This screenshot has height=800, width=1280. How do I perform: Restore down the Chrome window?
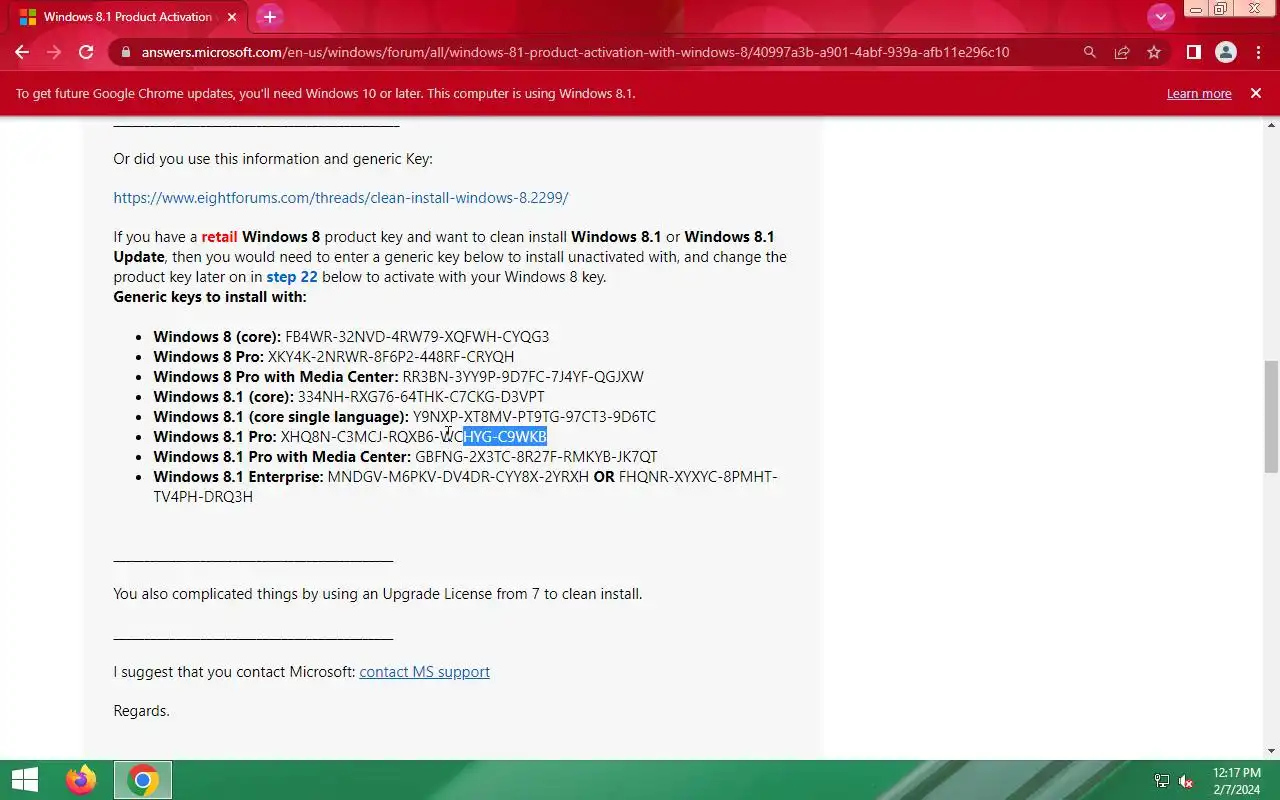(1220, 9)
